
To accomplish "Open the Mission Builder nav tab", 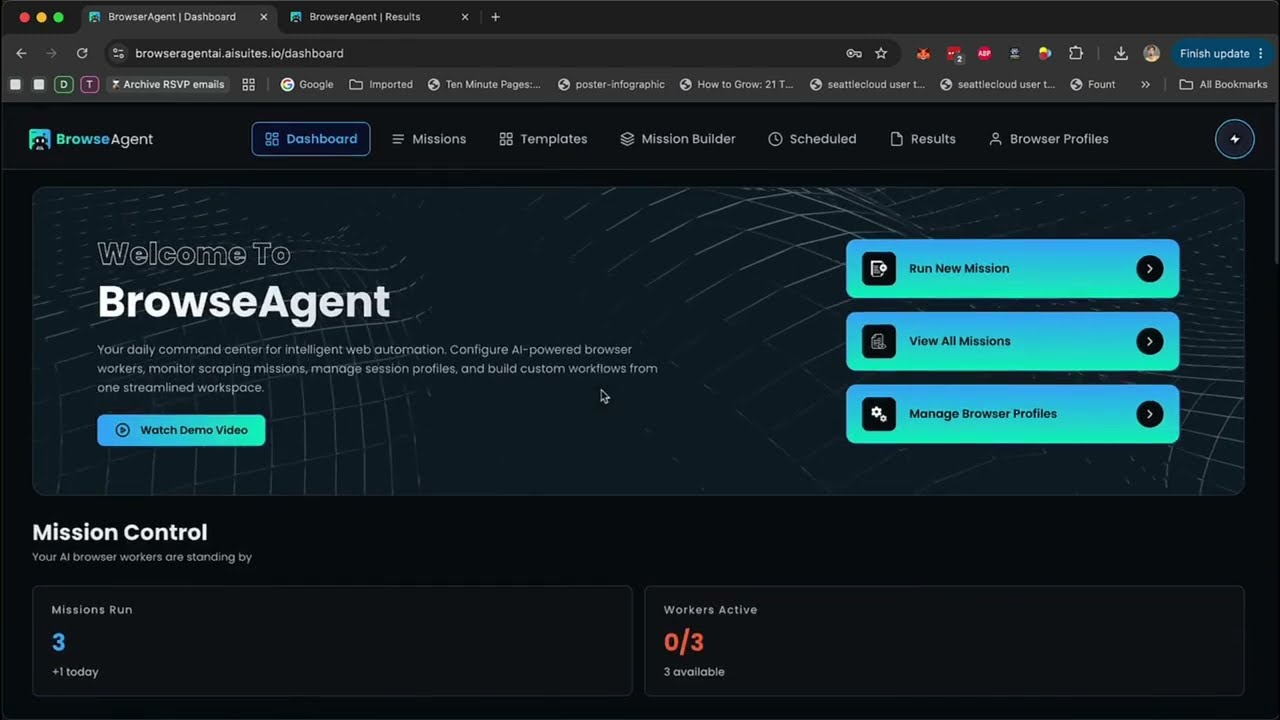I will (678, 139).
